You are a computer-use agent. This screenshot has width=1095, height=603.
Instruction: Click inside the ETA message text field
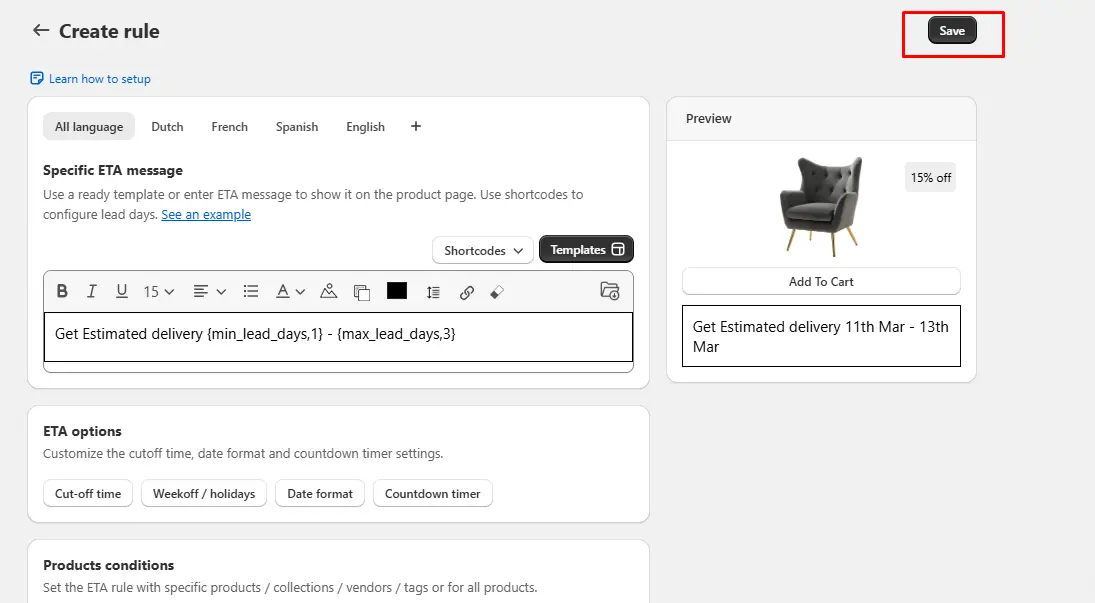pyautogui.click(x=338, y=337)
